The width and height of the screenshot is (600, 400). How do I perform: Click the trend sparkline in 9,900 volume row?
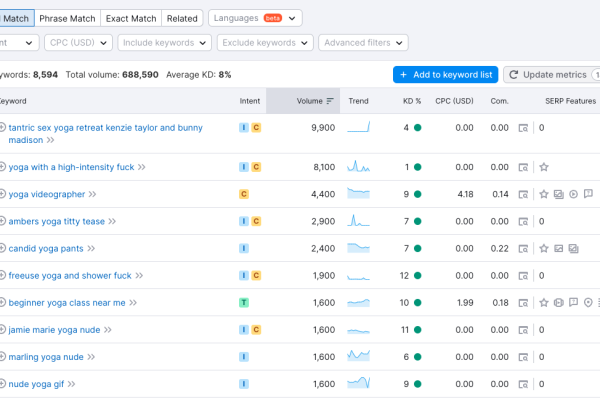pyautogui.click(x=359, y=127)
